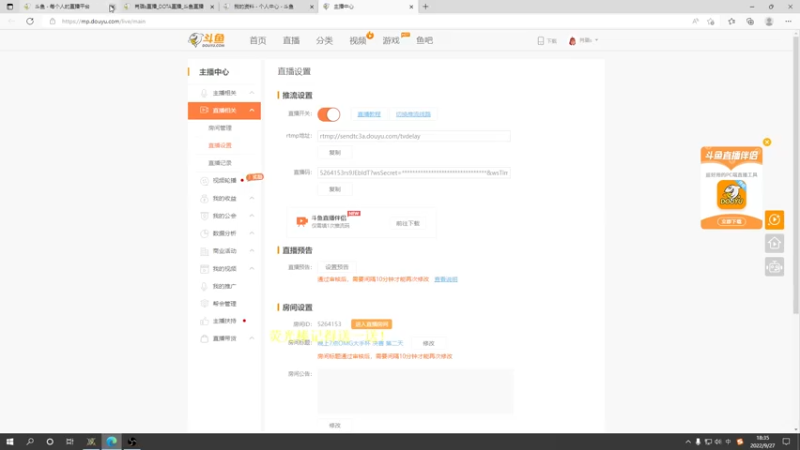
Task: Expand the 我的公会 section
Action: click(x=252, y=216)
